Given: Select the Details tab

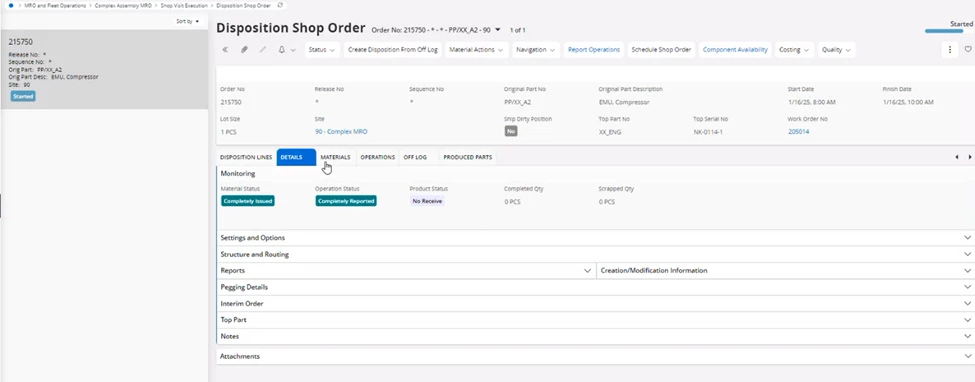Looking at the screenshot, I should coord(296,157).
